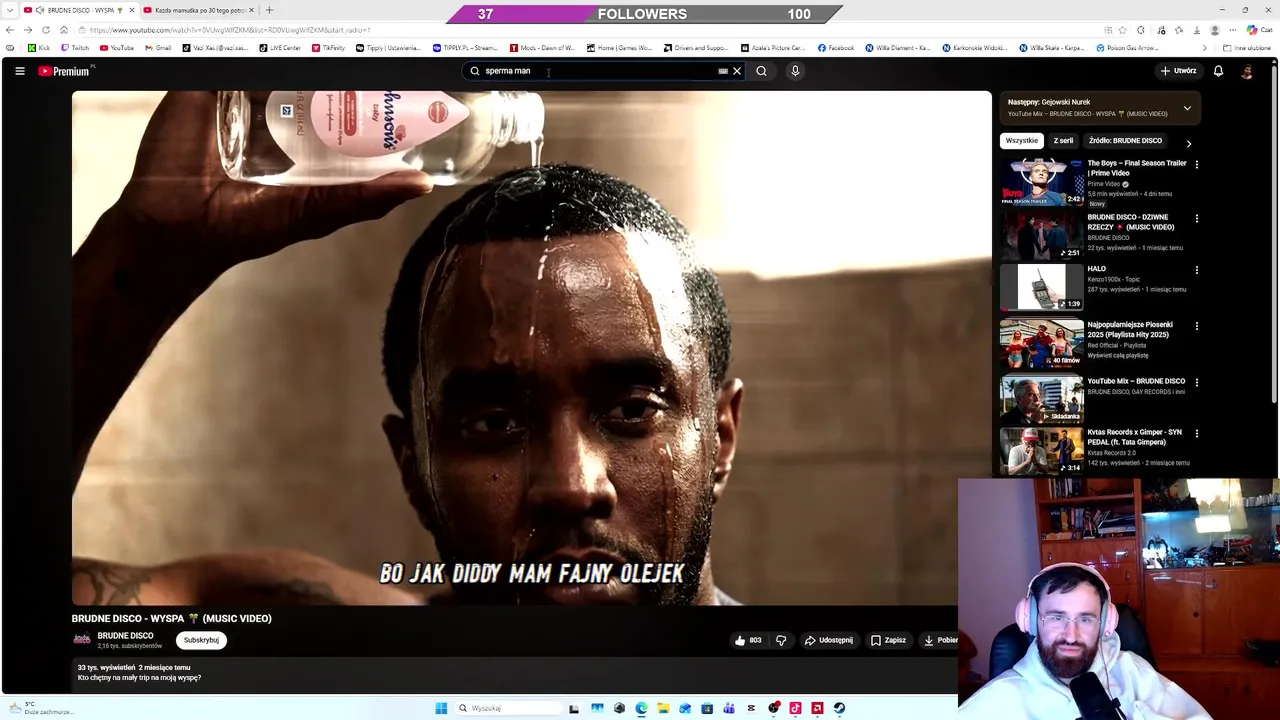
Task: Open the YouTube Mix – BRUDNE DISCO entry
Action: point(1135,381)
